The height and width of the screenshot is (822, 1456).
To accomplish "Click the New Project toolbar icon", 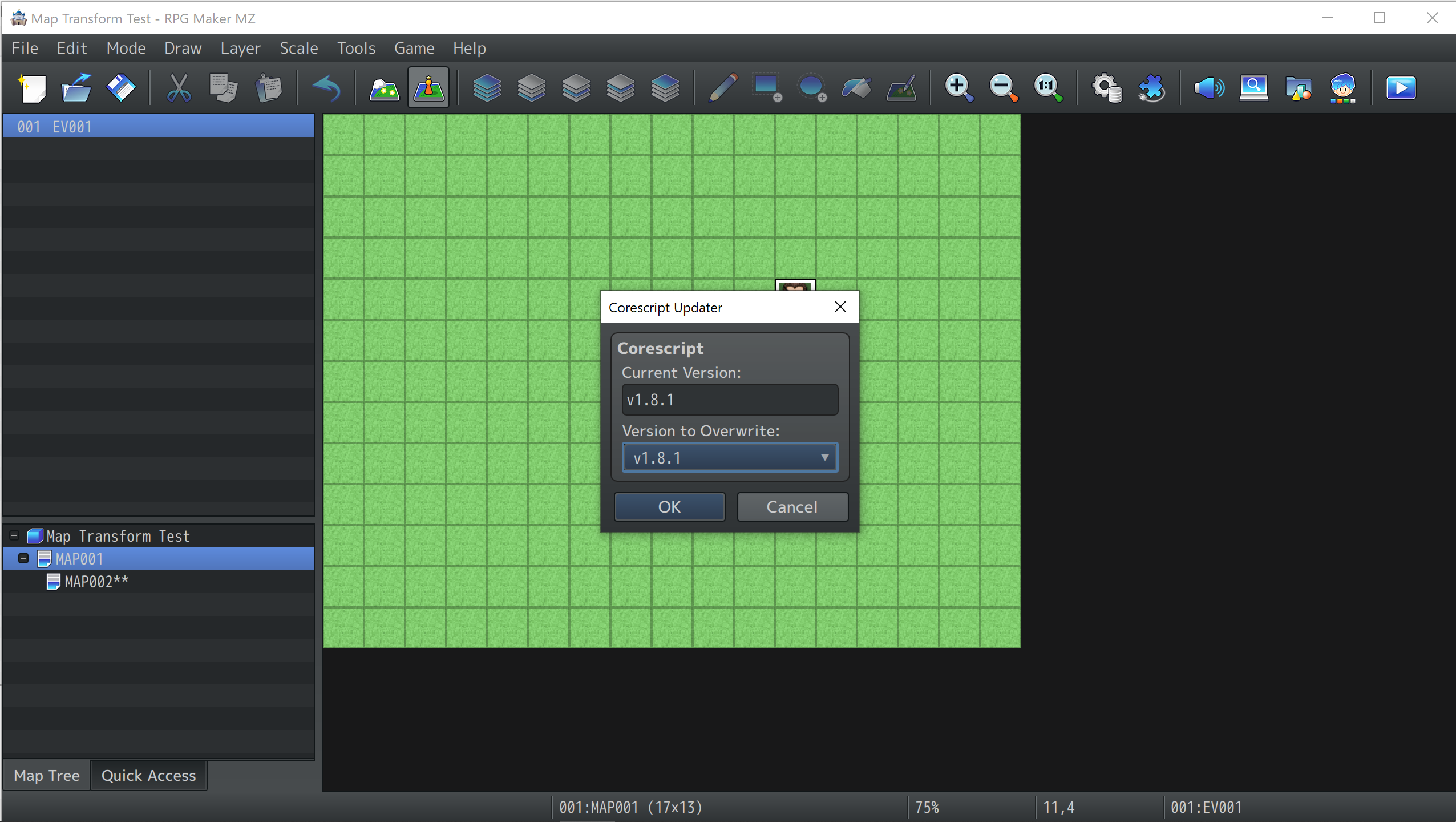I will click(32, 88).
